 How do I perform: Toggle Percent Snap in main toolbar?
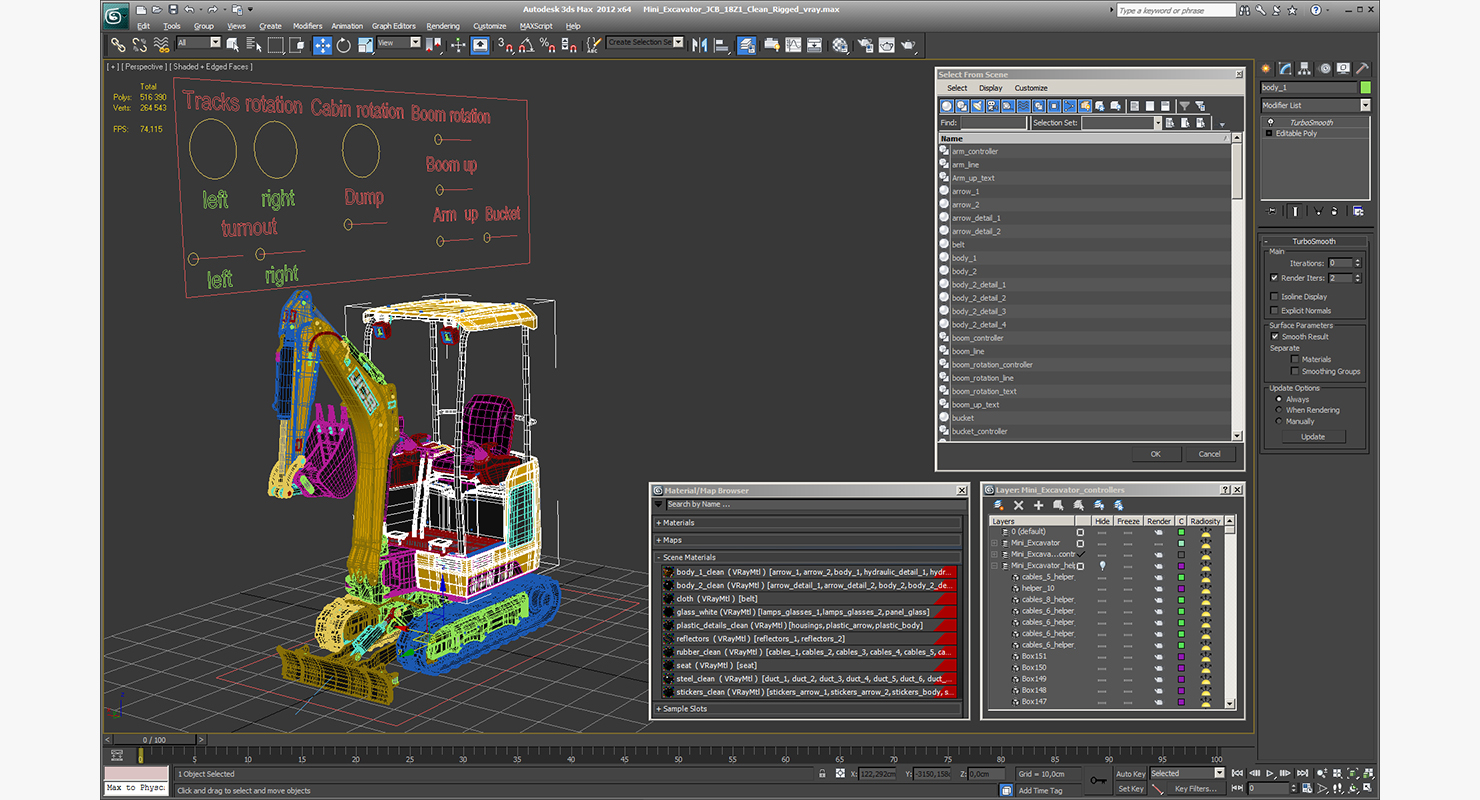[x=547, y=45]
